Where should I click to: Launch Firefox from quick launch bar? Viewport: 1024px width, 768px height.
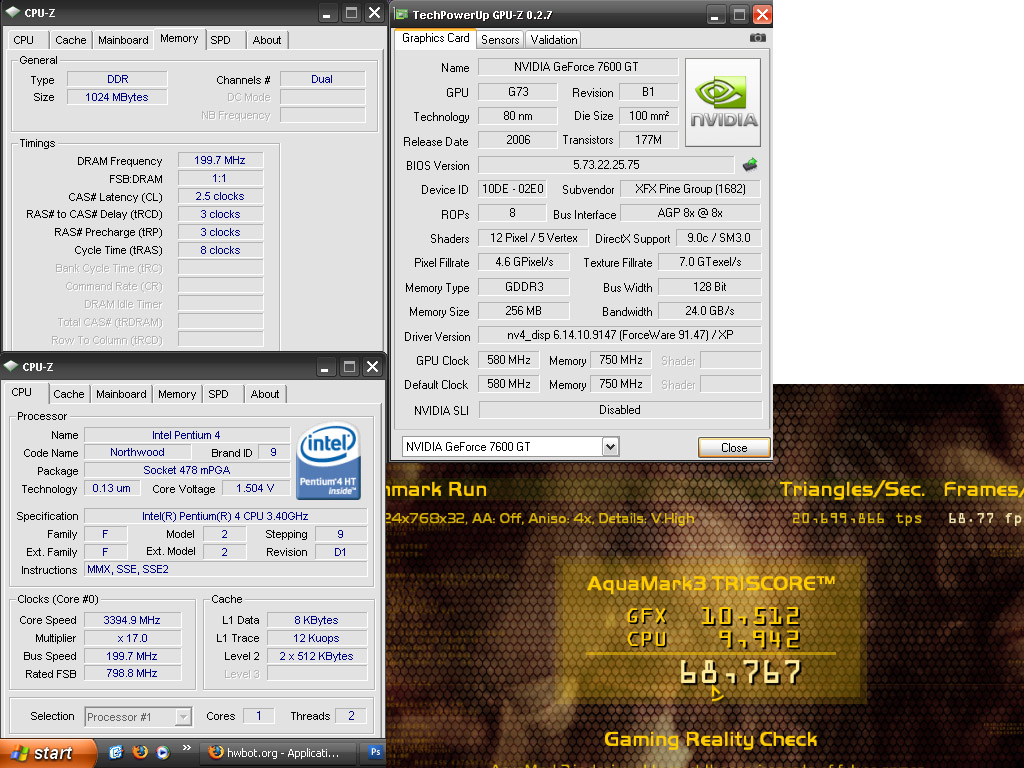click(x=140, y=752)
